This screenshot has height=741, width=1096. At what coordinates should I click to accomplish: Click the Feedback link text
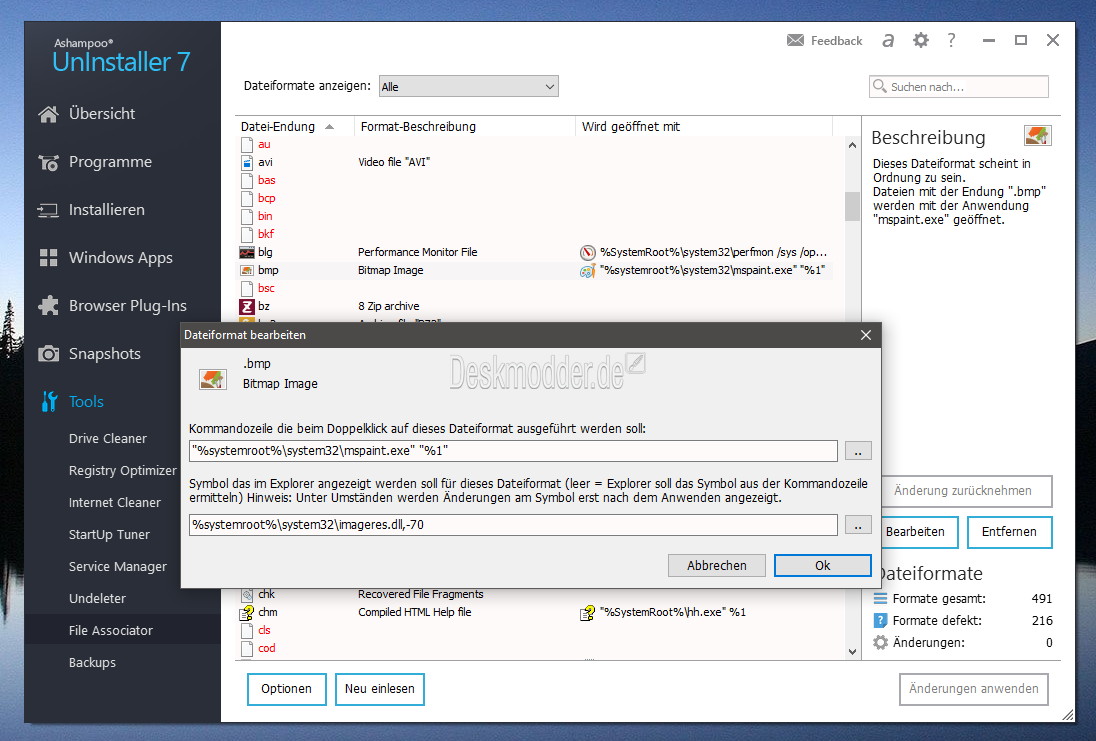pyautogui.click(x=837, y=41)
